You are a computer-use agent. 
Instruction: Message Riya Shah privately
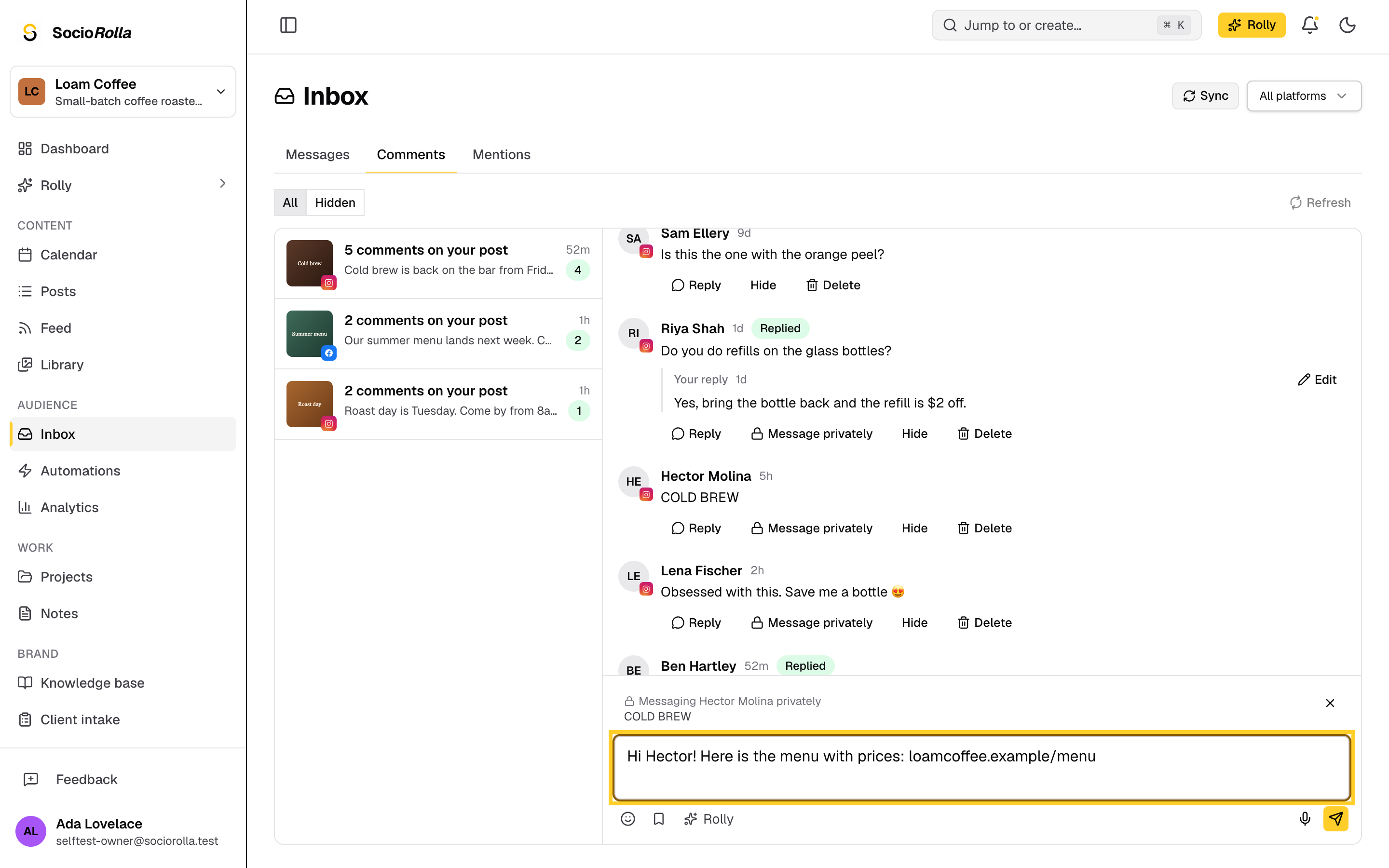(x=812, y=434)
